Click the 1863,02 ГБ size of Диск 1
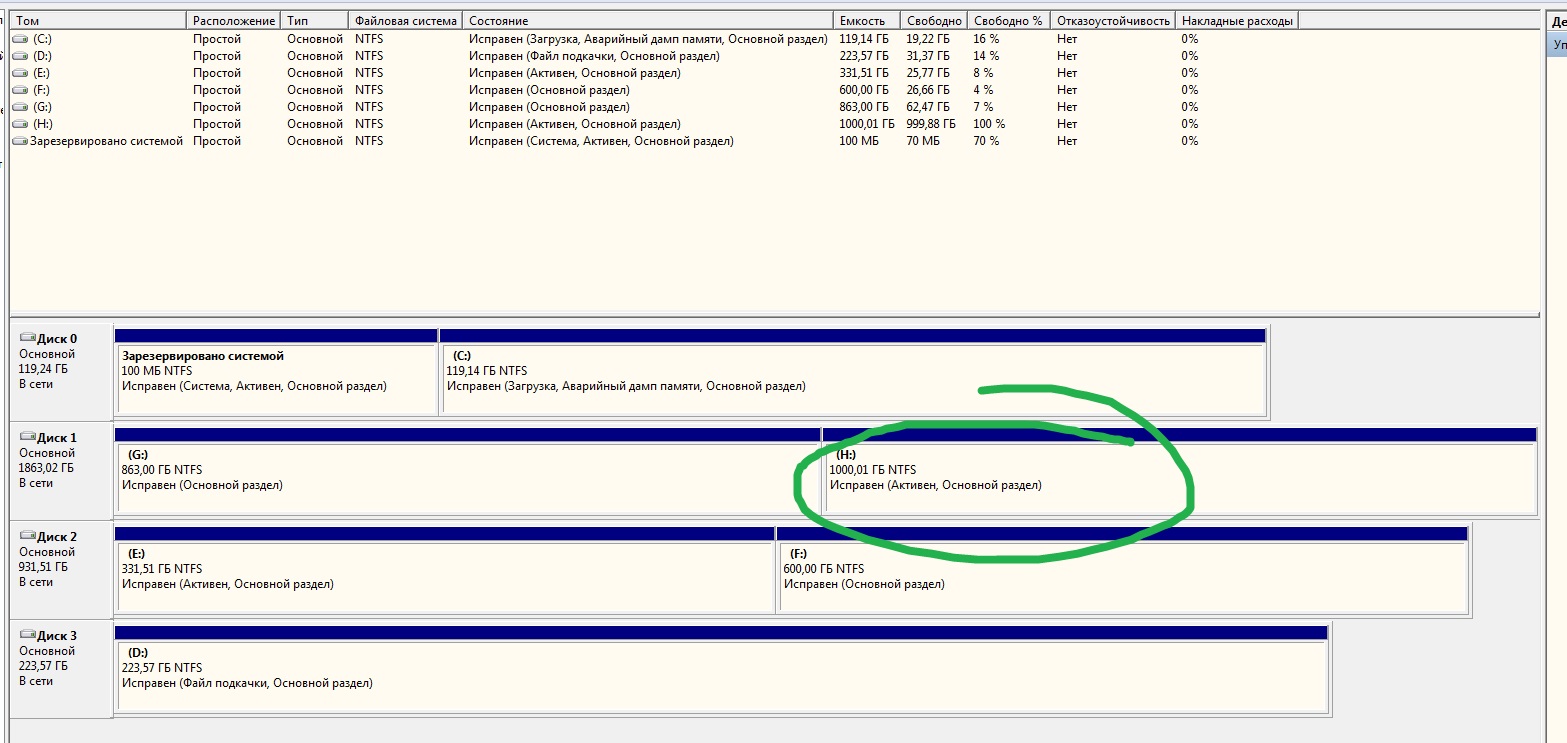The image size is (1567, 743). coord(47,468)
